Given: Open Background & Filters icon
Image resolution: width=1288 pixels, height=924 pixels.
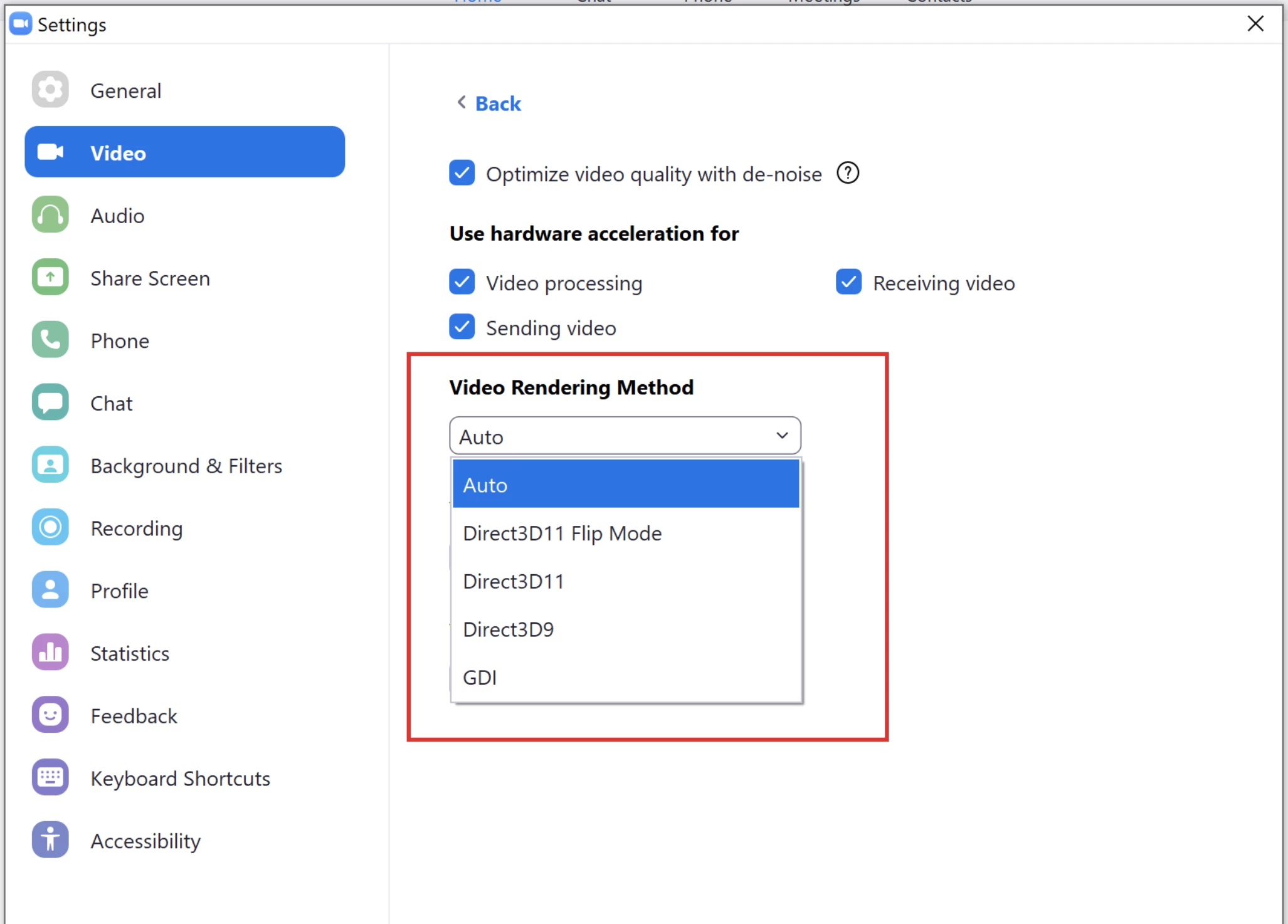Looking at the screenshot, I should pyautogui.click(x=50, y=465).
